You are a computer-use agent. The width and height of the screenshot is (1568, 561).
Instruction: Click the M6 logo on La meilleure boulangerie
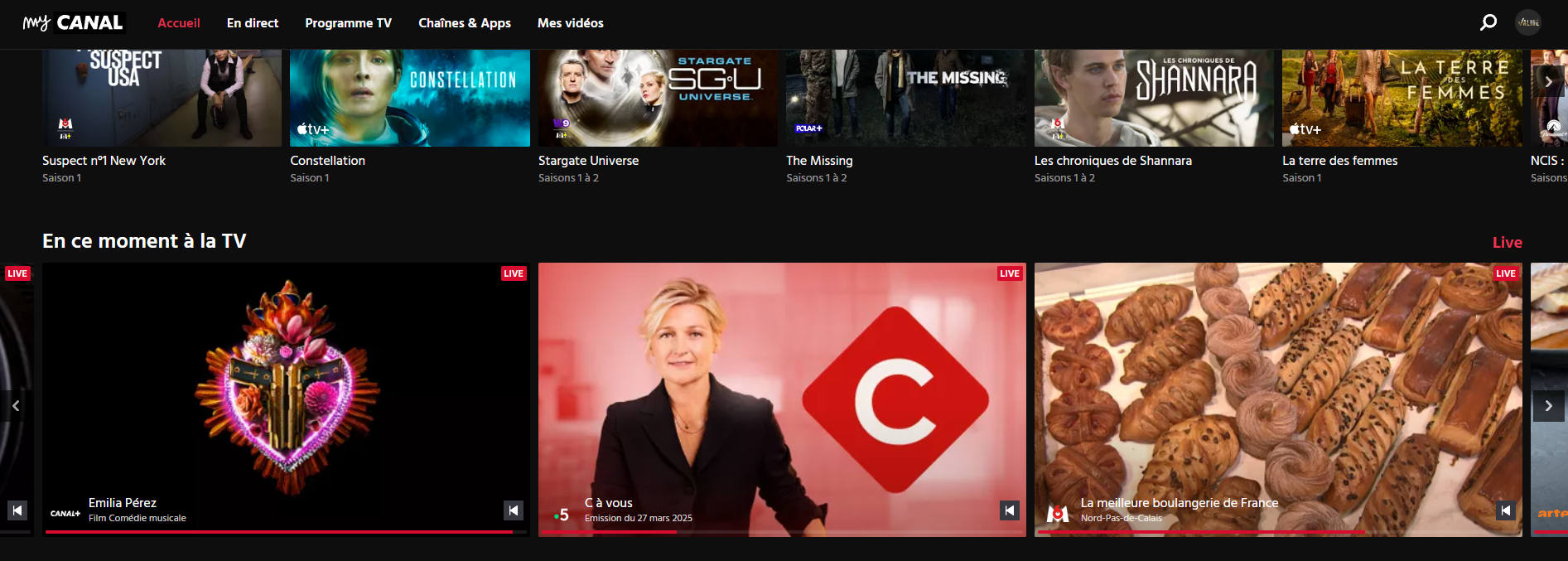pos(1058,514)
